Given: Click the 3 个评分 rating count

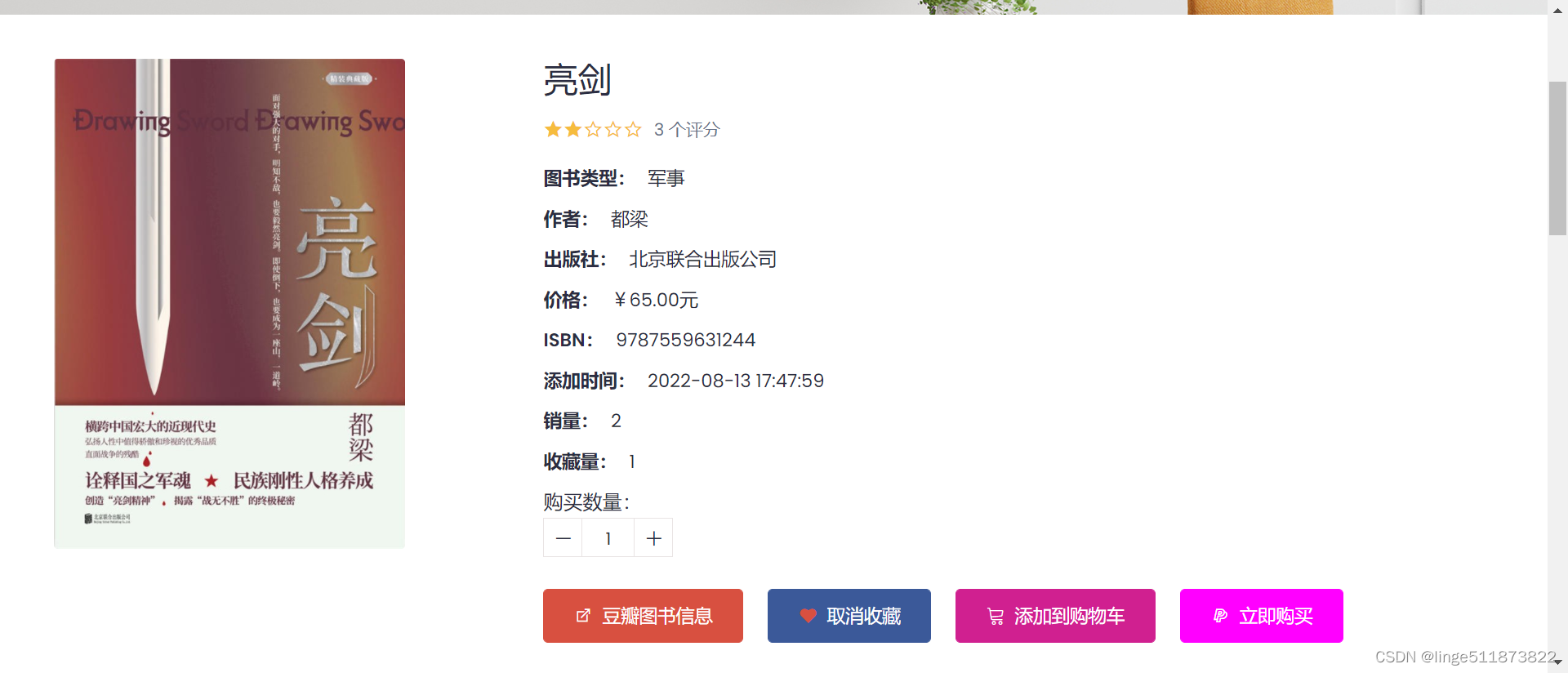Looking at the screenshot, I should tap(687, 130).
